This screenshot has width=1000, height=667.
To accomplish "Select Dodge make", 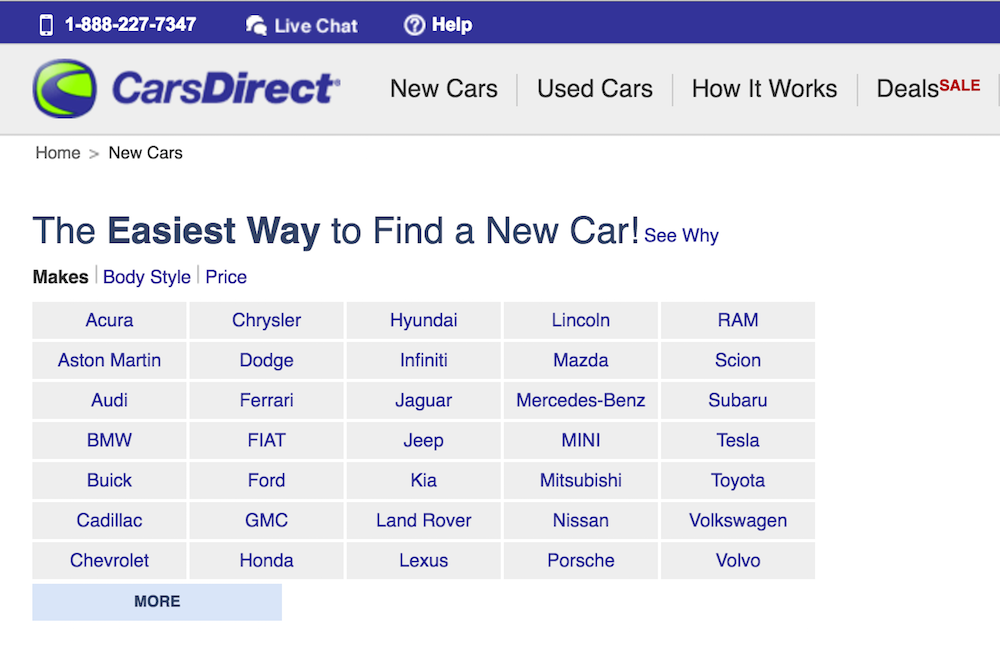I will (267, 360).
